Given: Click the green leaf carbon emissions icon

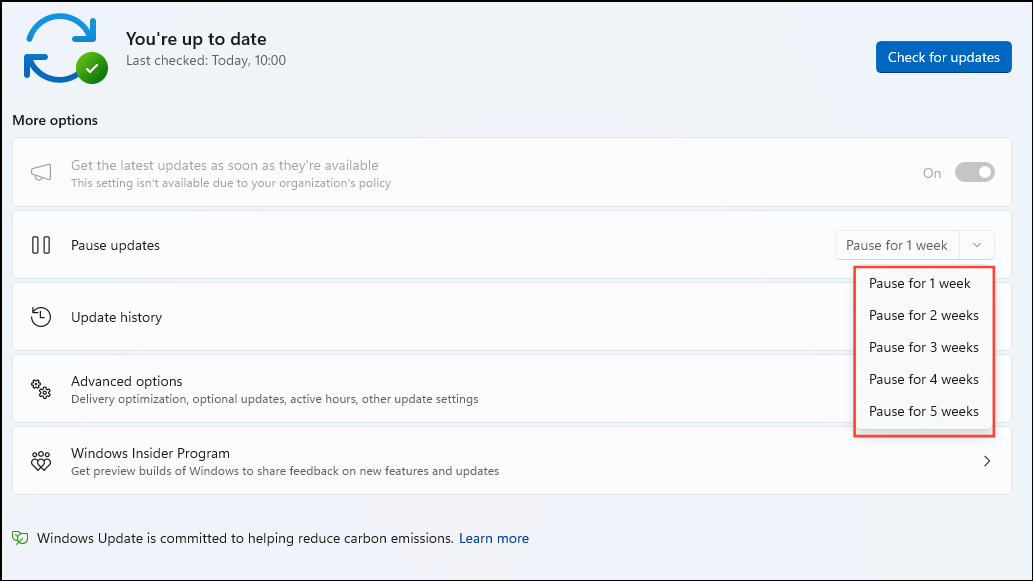Looking at the screenshot, I should click(21, 538).
